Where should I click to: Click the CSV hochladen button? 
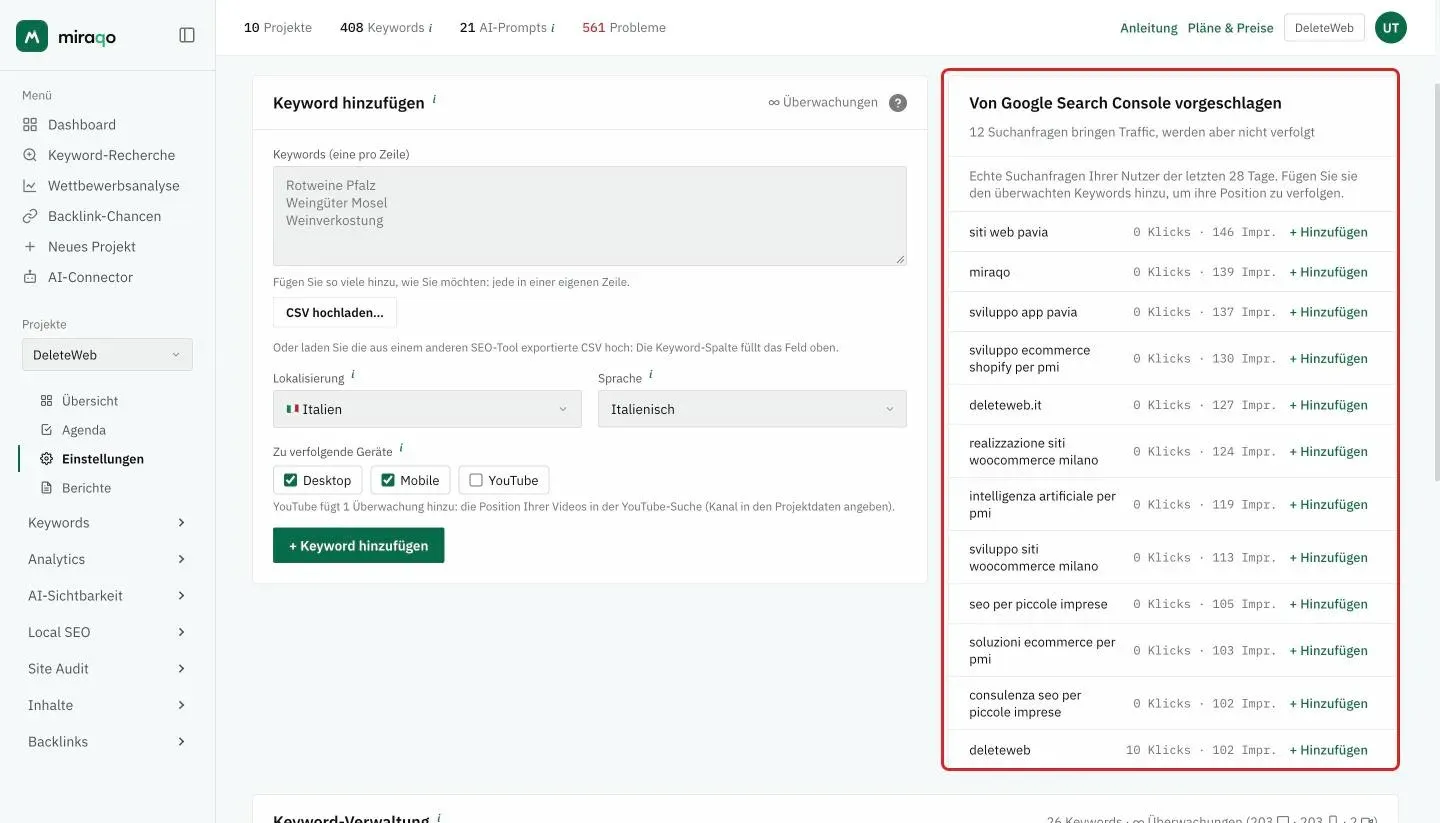point(335,312)
